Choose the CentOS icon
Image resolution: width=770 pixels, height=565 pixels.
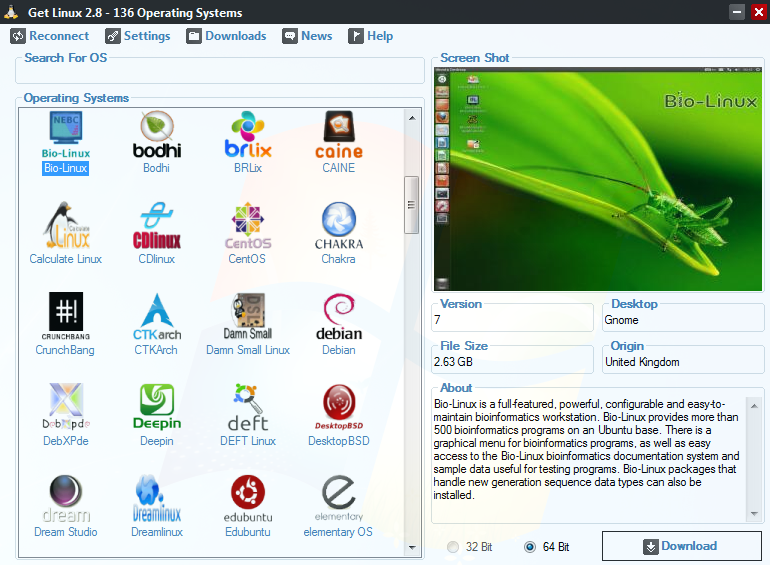(248, 226)
